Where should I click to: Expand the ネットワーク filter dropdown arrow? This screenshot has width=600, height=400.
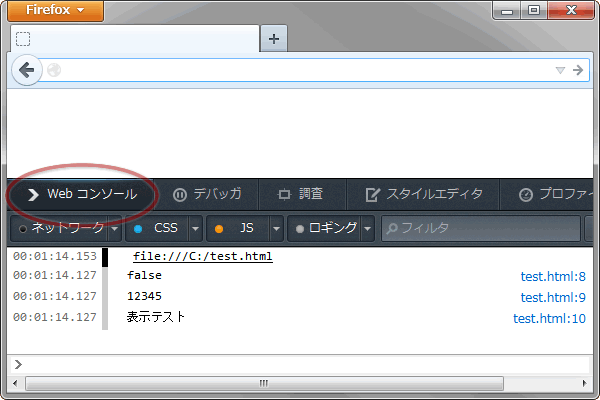[x=114, y=229]
